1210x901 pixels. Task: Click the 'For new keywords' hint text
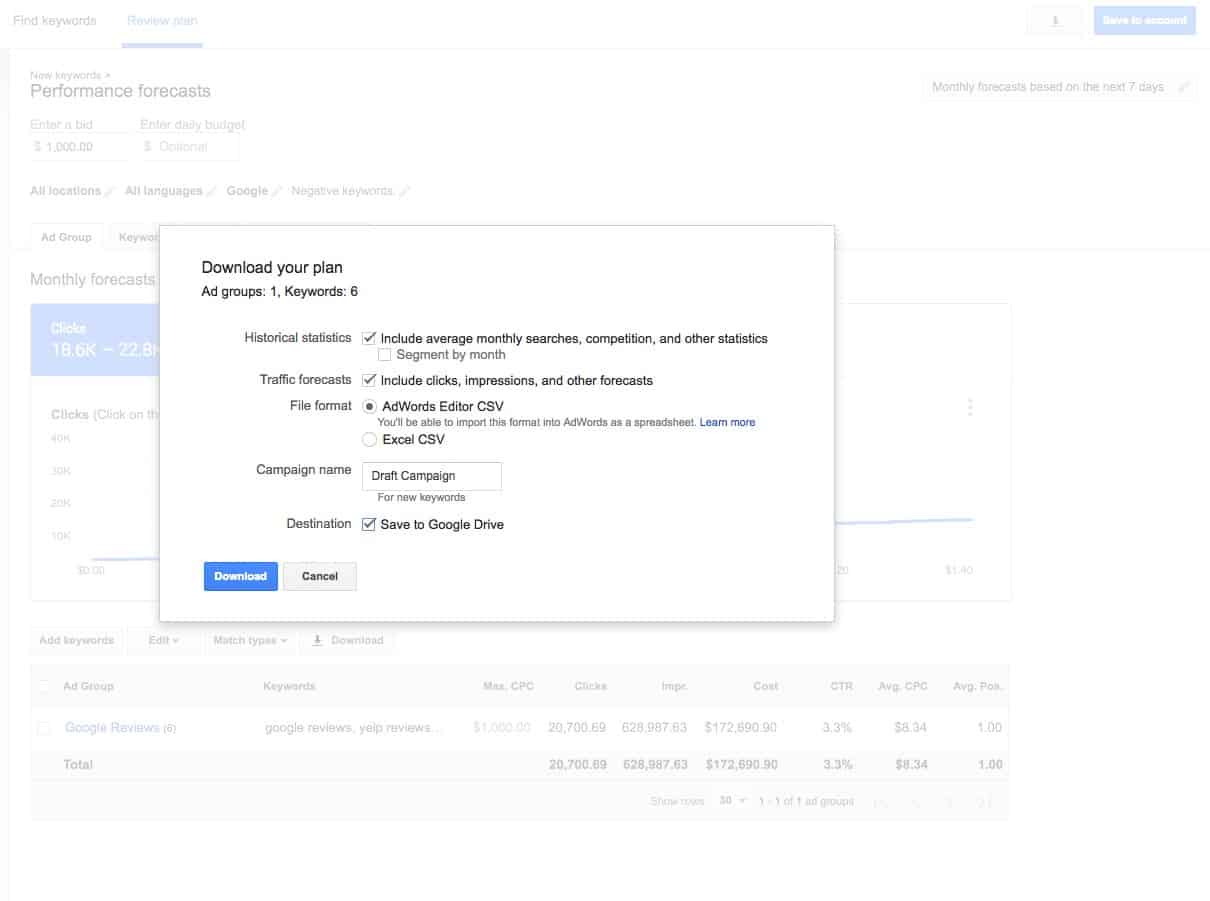coord(421,497)
